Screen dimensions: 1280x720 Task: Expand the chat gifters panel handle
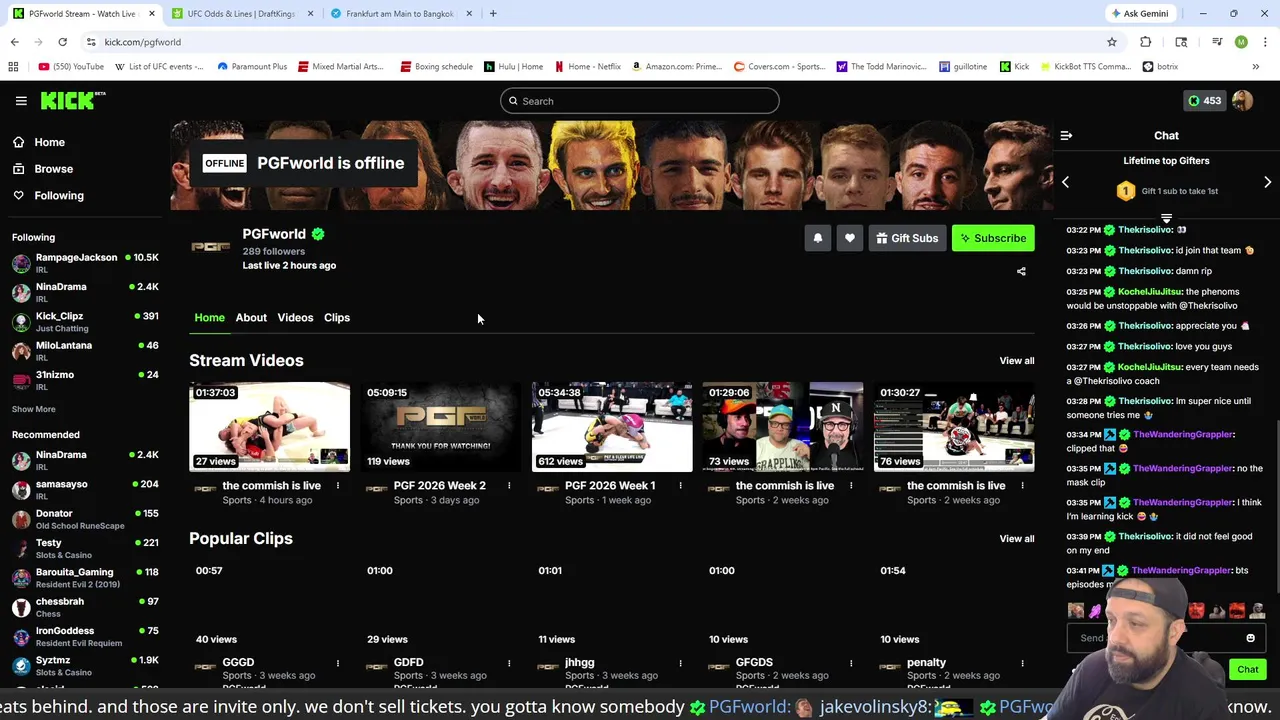1166,218
